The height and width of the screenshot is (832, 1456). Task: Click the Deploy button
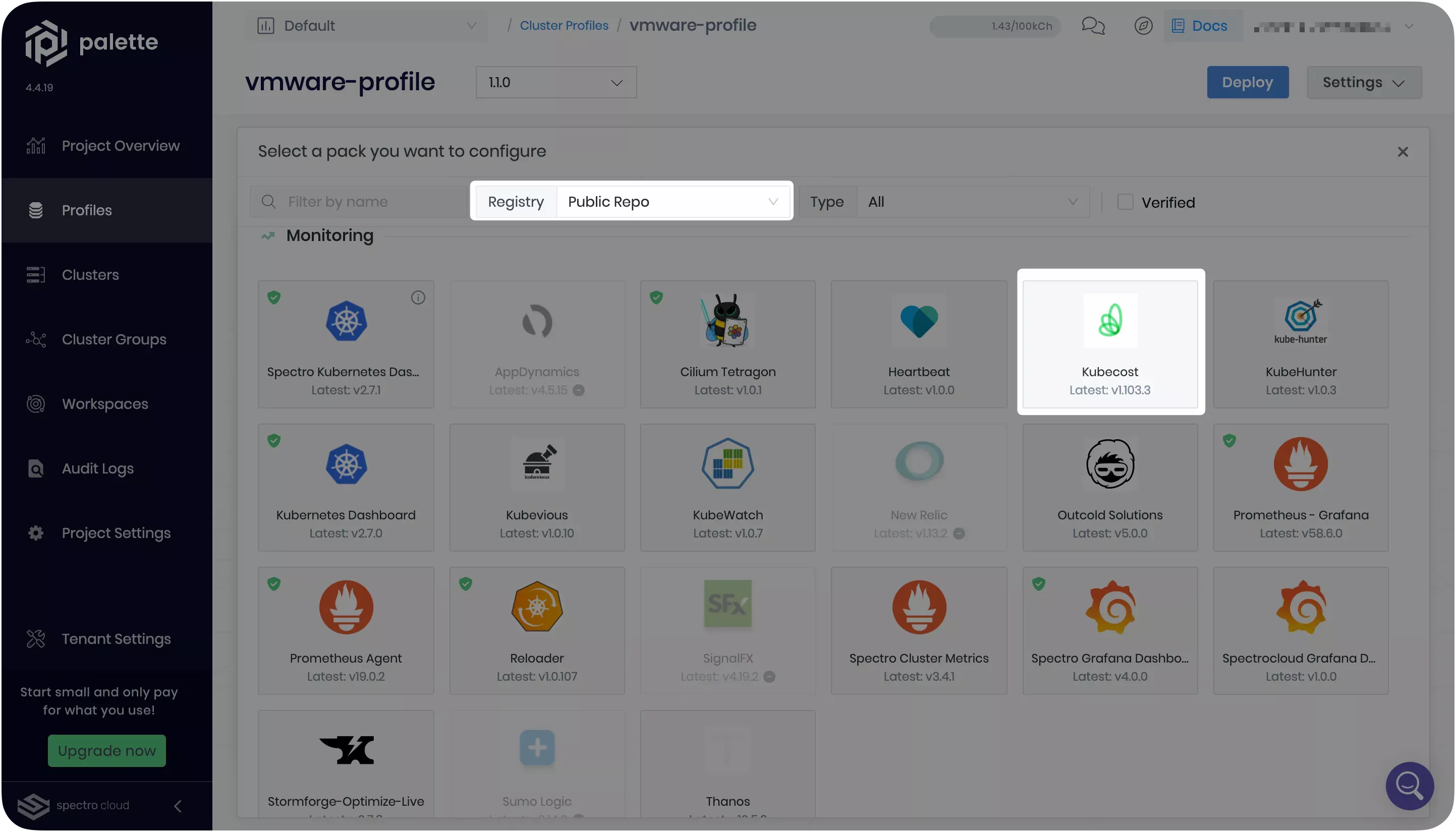click(x=1247, y=82)
